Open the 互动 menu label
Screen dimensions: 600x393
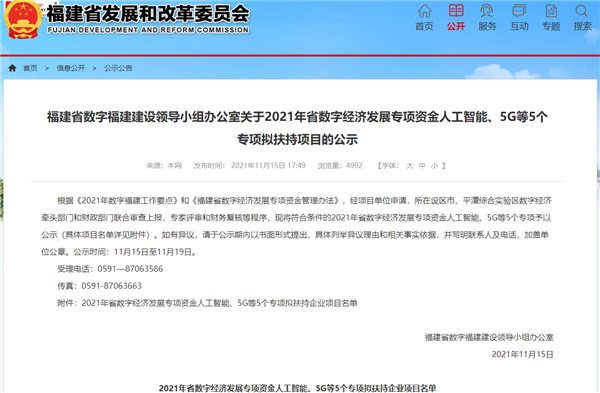point(519,26)
